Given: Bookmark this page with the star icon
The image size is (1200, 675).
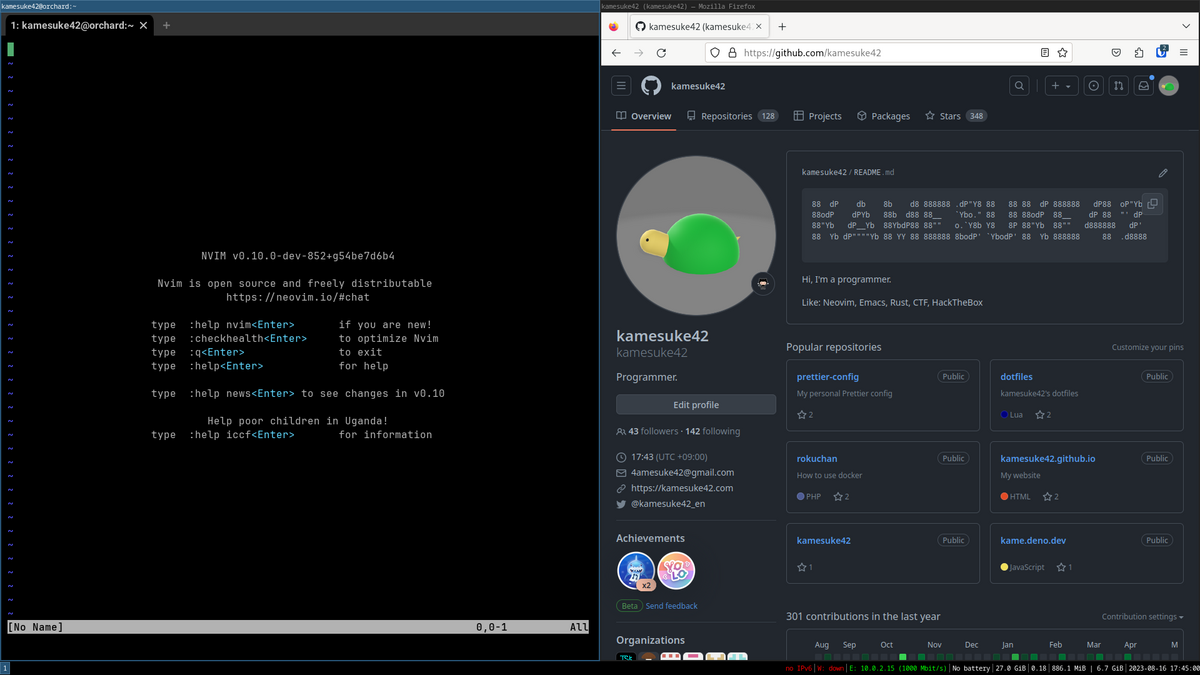Looking at the screenshot, I should (1063, 52).
